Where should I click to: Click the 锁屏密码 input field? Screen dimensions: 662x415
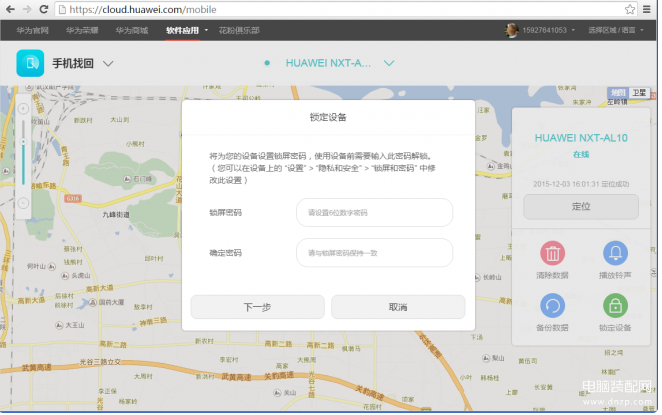374,213
